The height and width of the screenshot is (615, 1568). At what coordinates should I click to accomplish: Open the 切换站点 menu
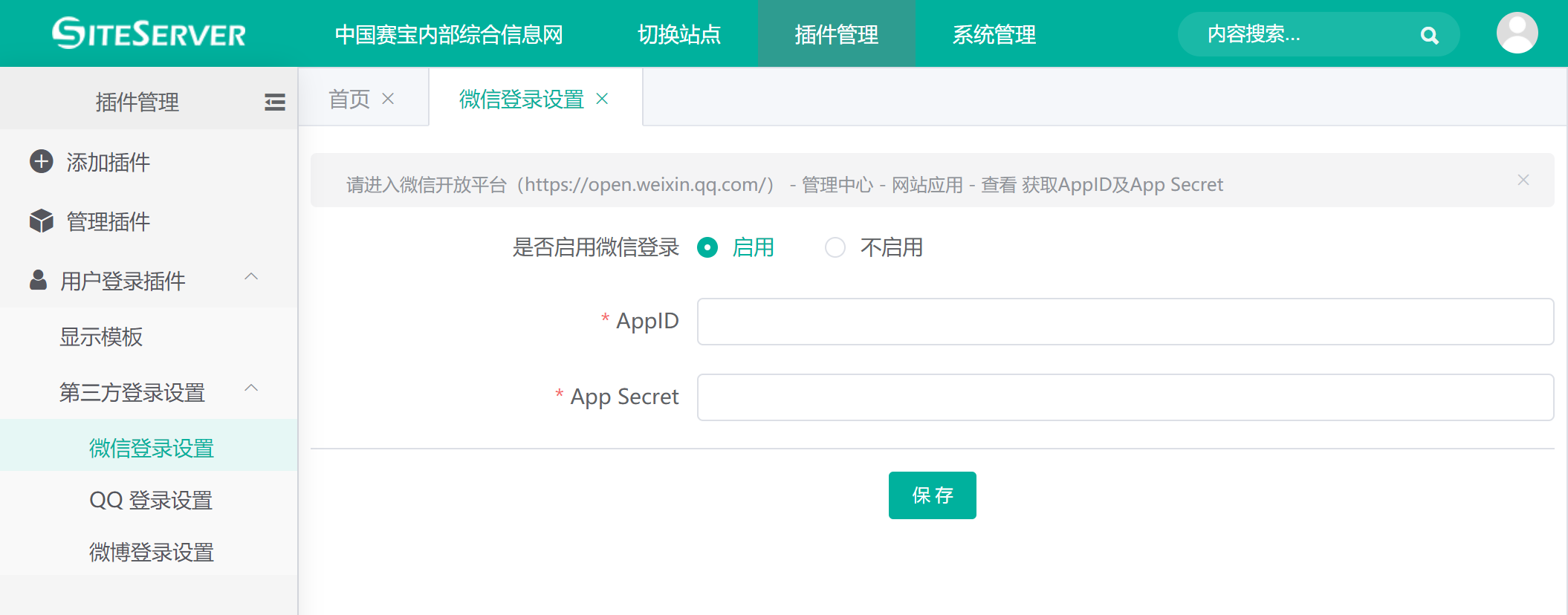pos(679,34)
